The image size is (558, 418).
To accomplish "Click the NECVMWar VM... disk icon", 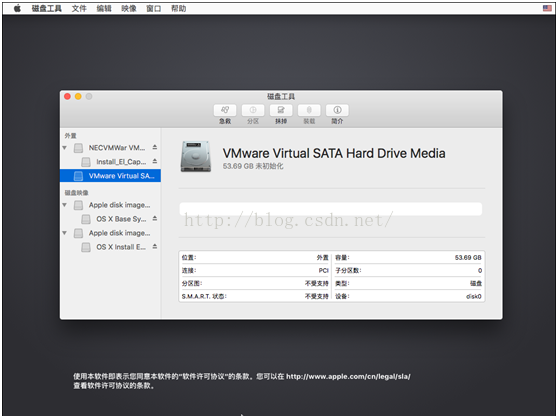I will 78,148.
